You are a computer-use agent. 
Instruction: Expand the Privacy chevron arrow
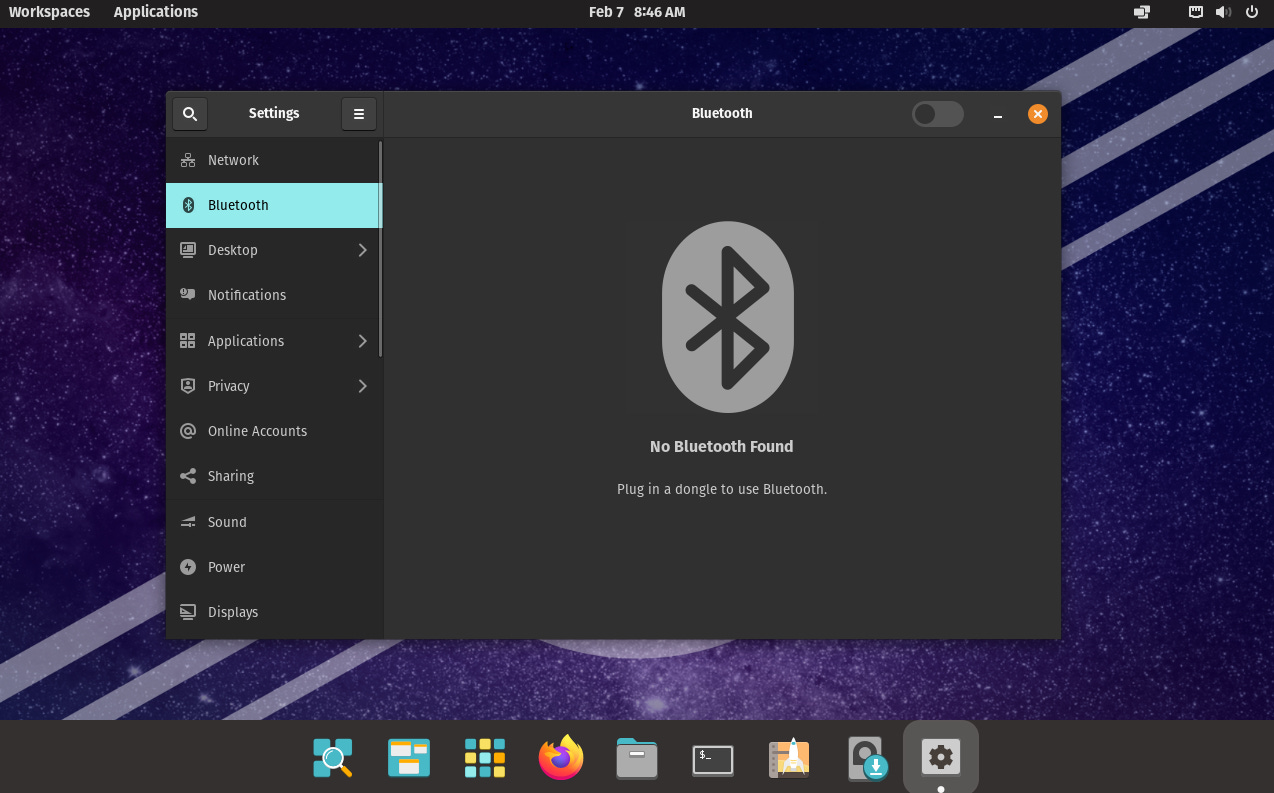point(363,386)
